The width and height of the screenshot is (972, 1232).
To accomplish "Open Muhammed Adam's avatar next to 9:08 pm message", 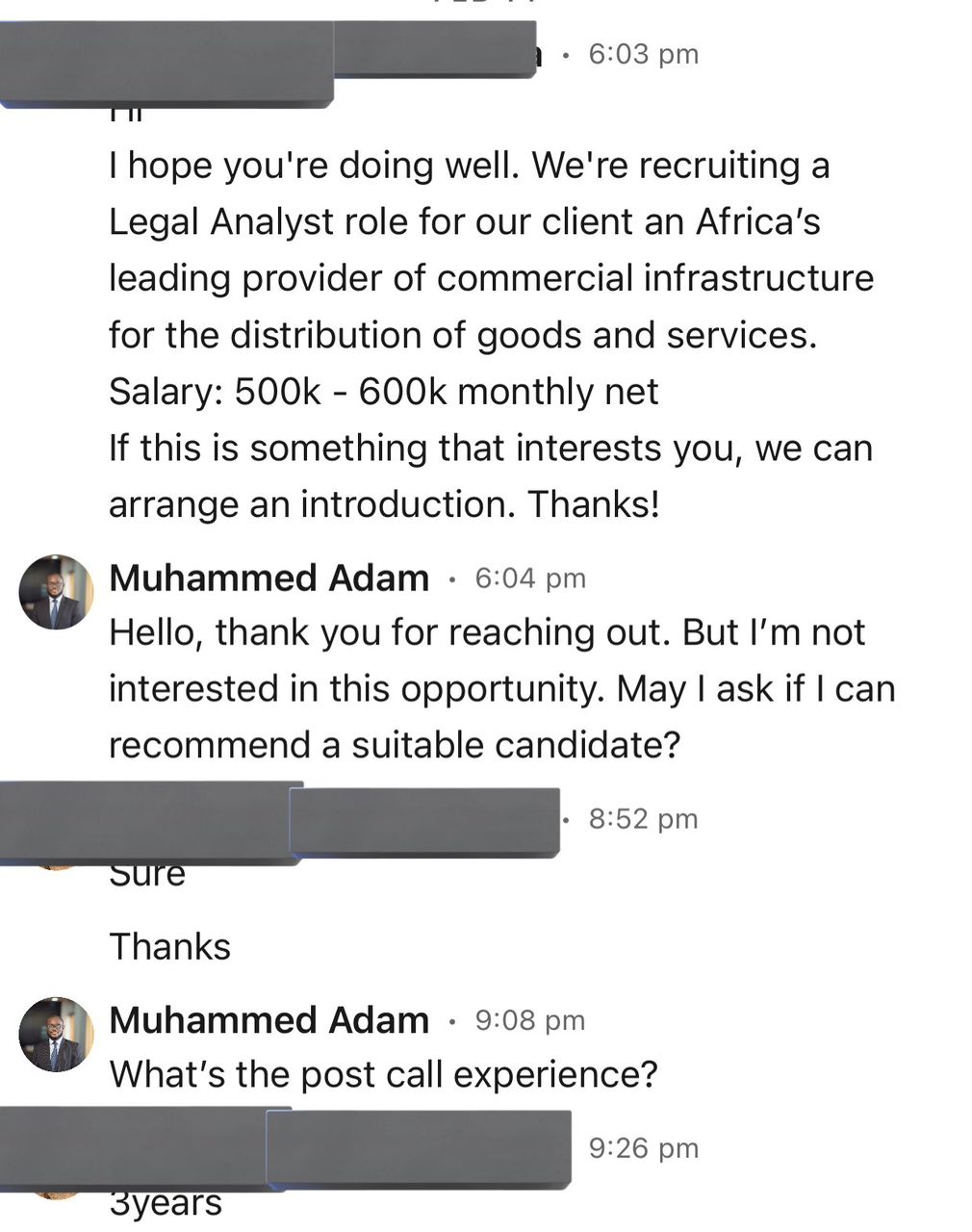I will [x=55, y=1035].
